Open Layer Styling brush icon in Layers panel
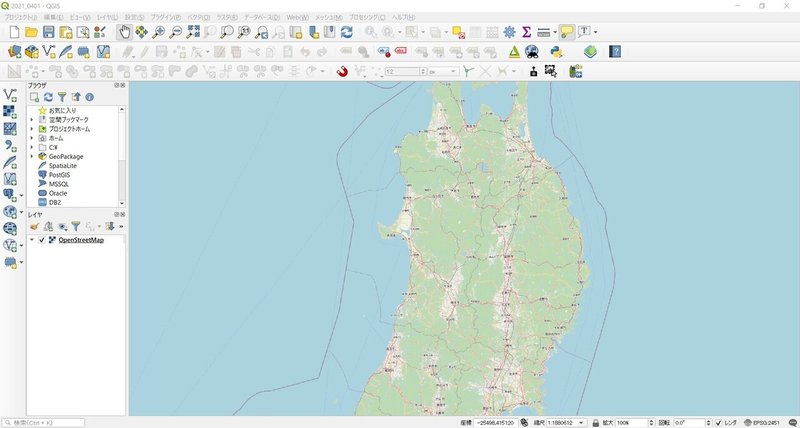The height and width of the screenshot is (428, 800). point(34,226)
